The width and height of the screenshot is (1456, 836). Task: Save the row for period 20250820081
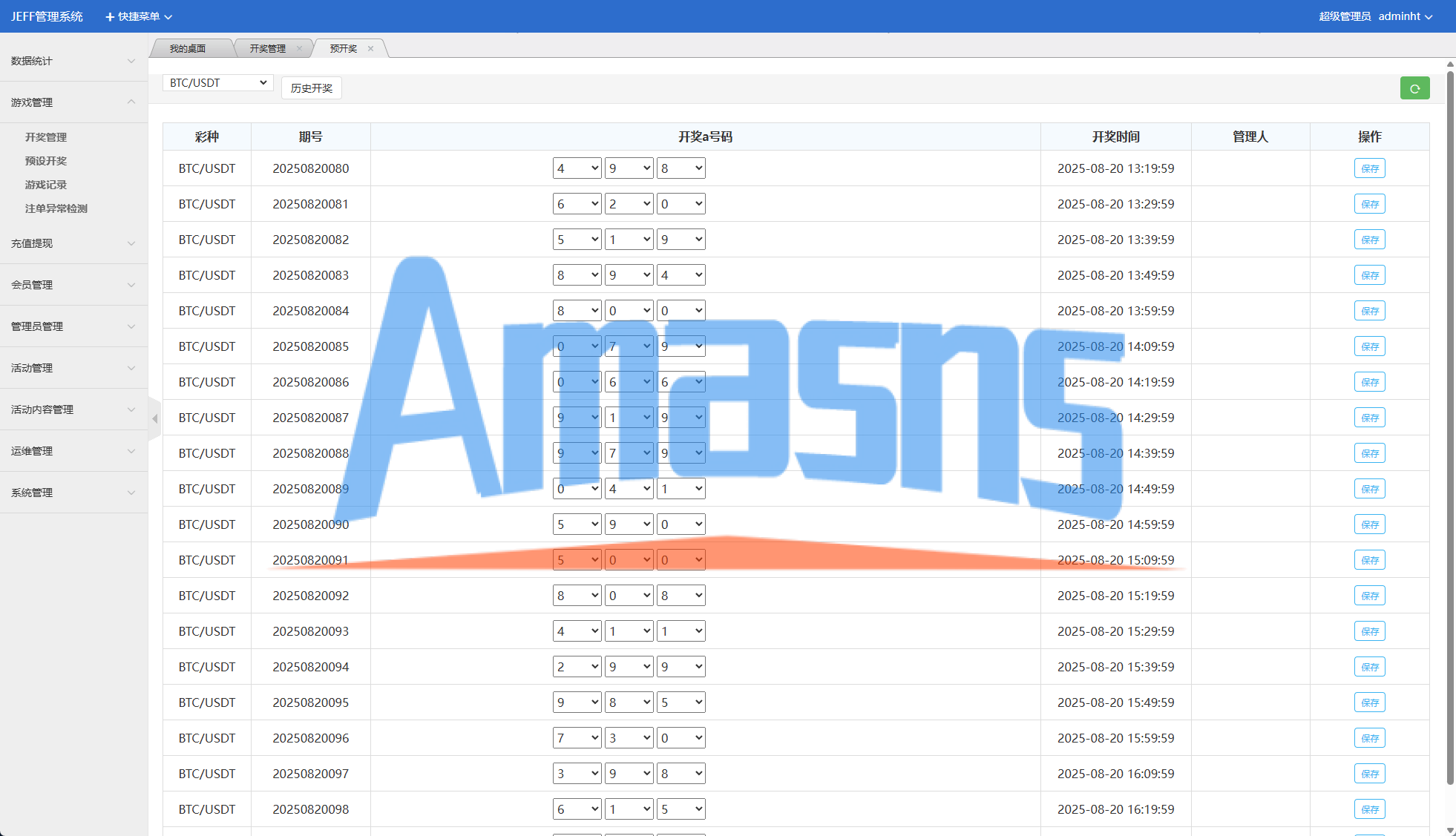(1369, 204)
